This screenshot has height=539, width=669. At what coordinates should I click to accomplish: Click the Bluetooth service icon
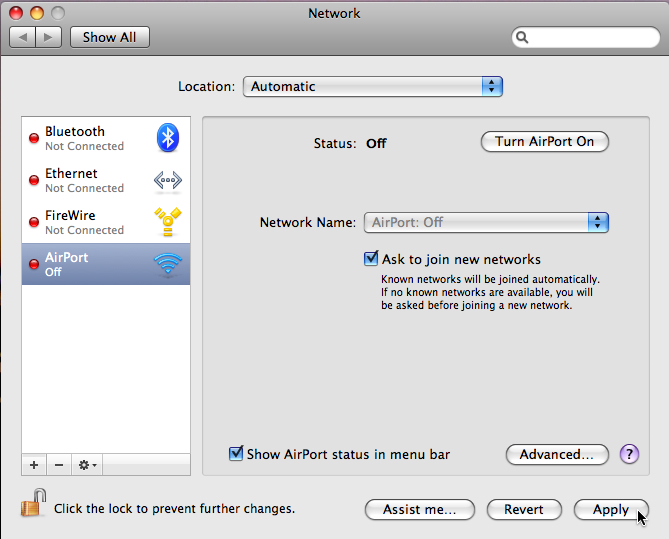pos(168,137)
